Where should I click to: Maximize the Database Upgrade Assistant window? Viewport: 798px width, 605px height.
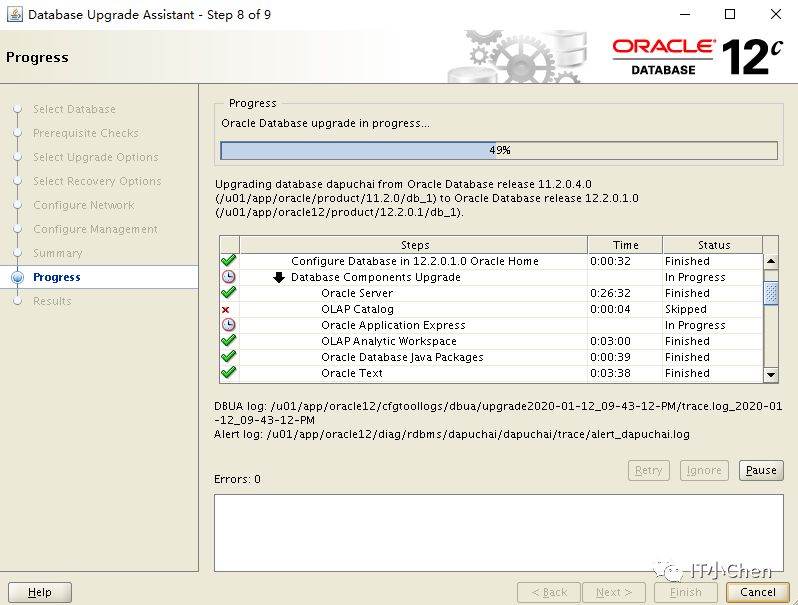(x=730, y=14)
